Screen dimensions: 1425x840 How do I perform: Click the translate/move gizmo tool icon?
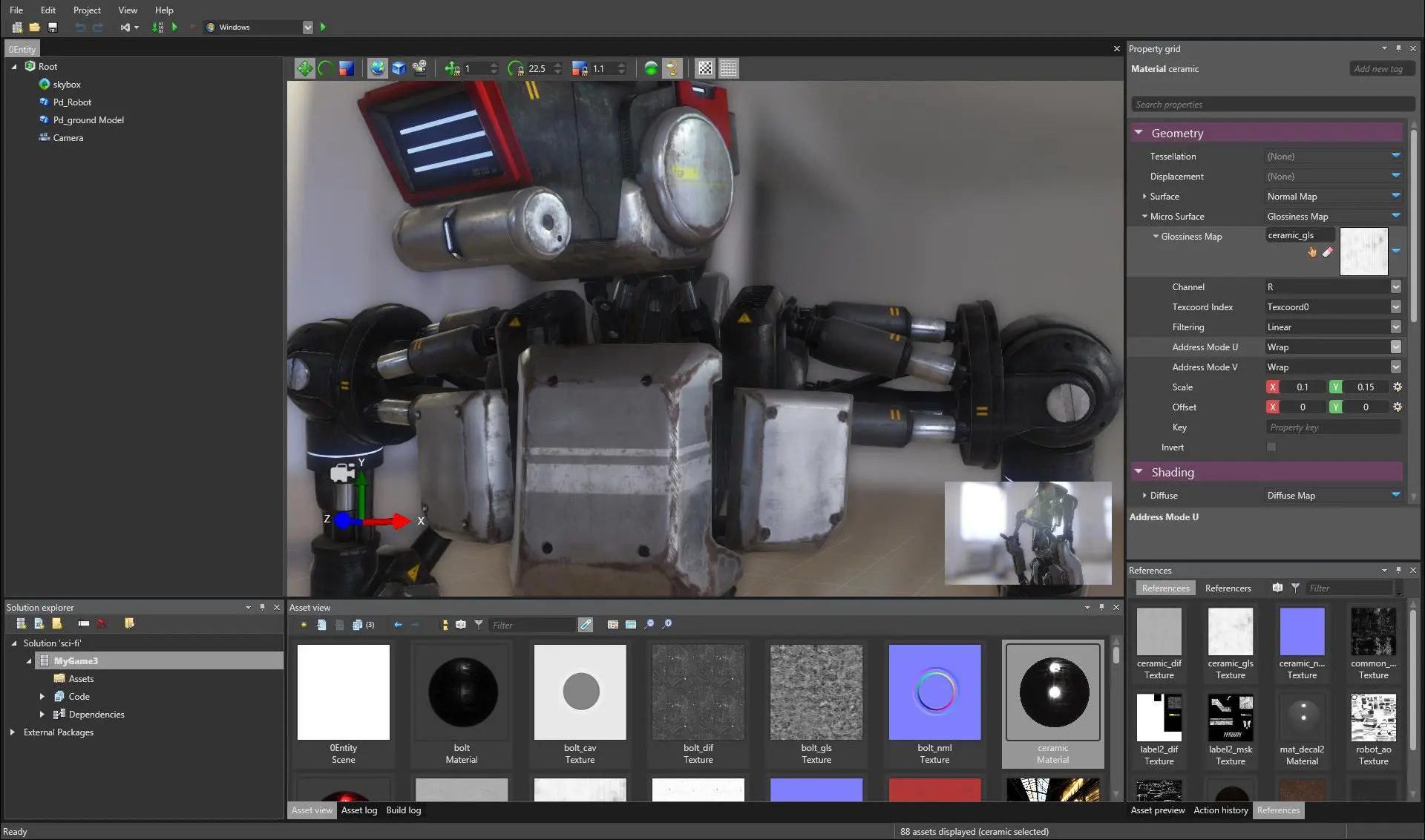tap(304, 68)
